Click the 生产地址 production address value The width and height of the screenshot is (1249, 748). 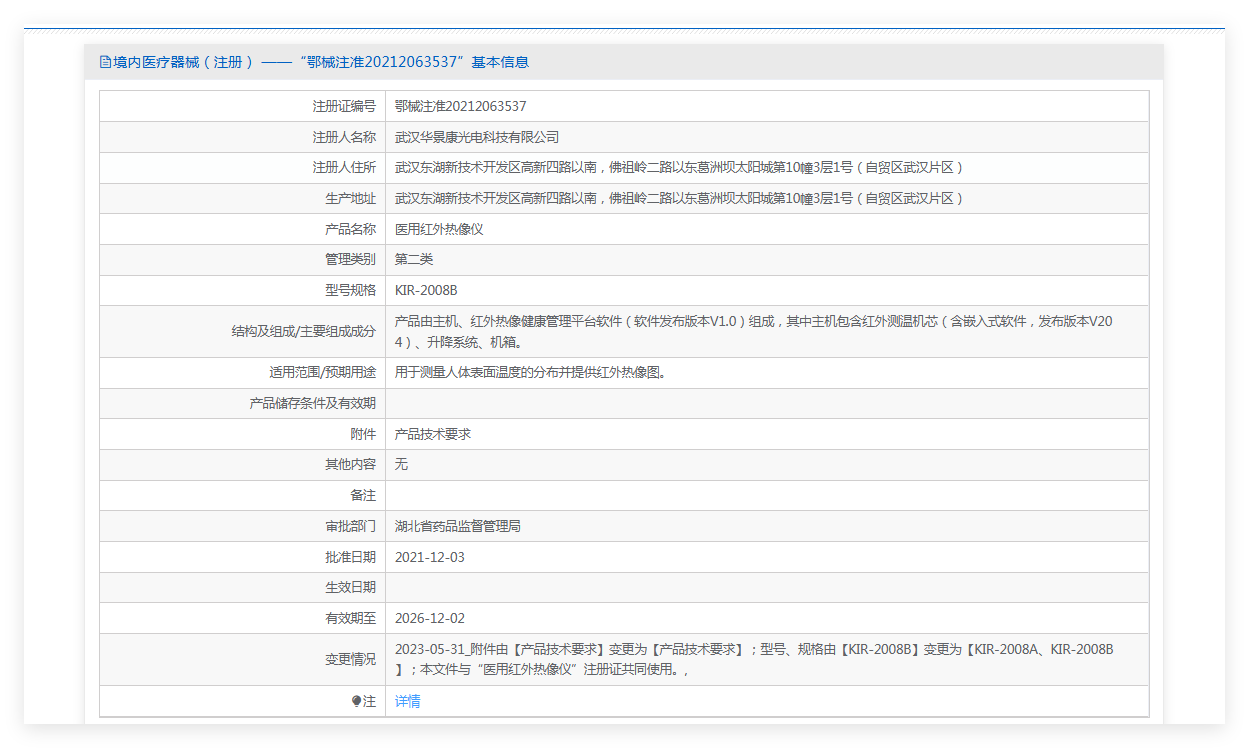[679, 198]
